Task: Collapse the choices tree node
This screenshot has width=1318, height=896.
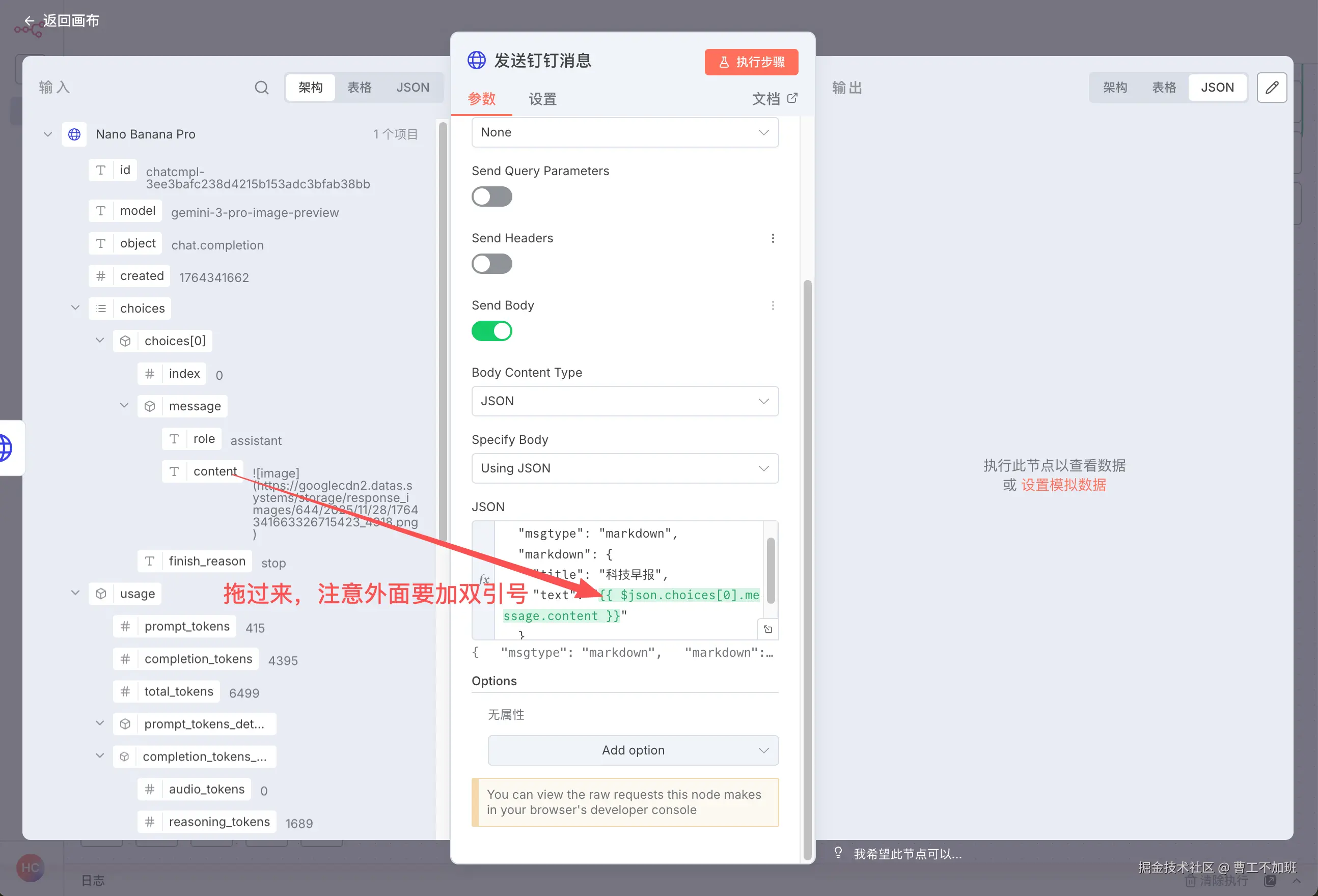Action: click(75, 308)
